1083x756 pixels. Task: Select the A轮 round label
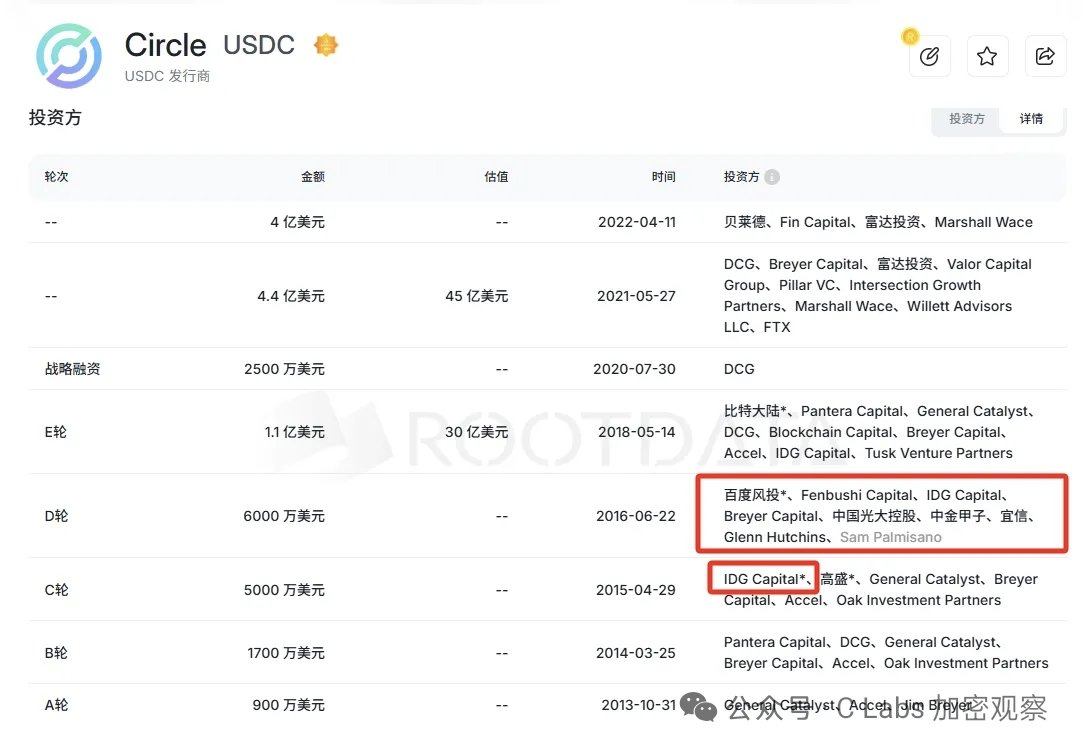[x=57, y=706]
